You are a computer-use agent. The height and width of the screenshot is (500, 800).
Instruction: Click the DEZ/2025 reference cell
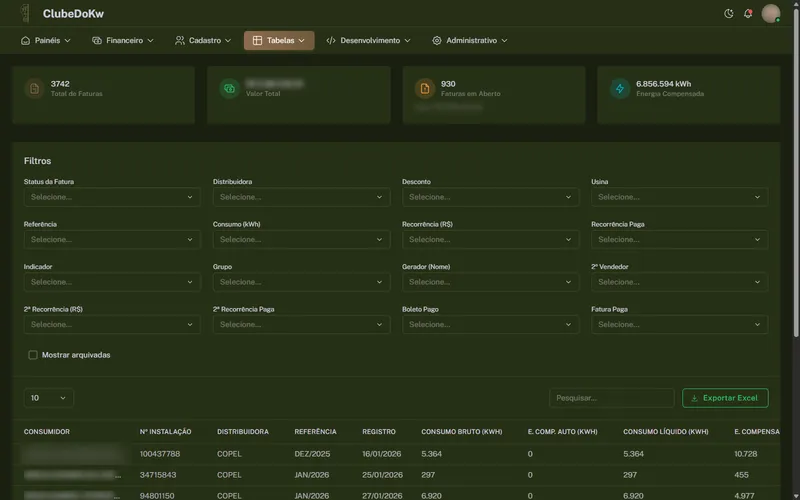pyautogui.click(x=312, y=454)
